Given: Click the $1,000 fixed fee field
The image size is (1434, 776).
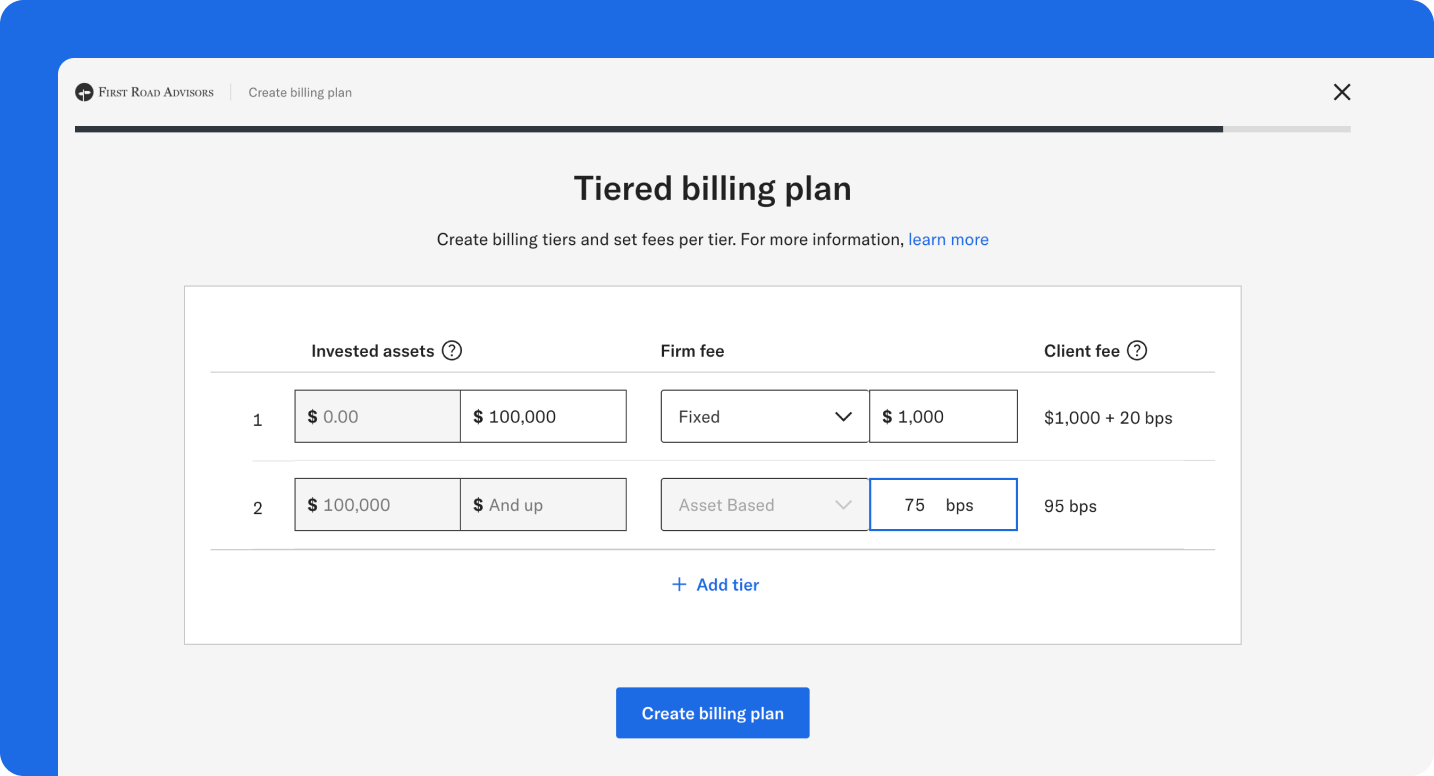Looking at the screenshot, I should [944, 416].
